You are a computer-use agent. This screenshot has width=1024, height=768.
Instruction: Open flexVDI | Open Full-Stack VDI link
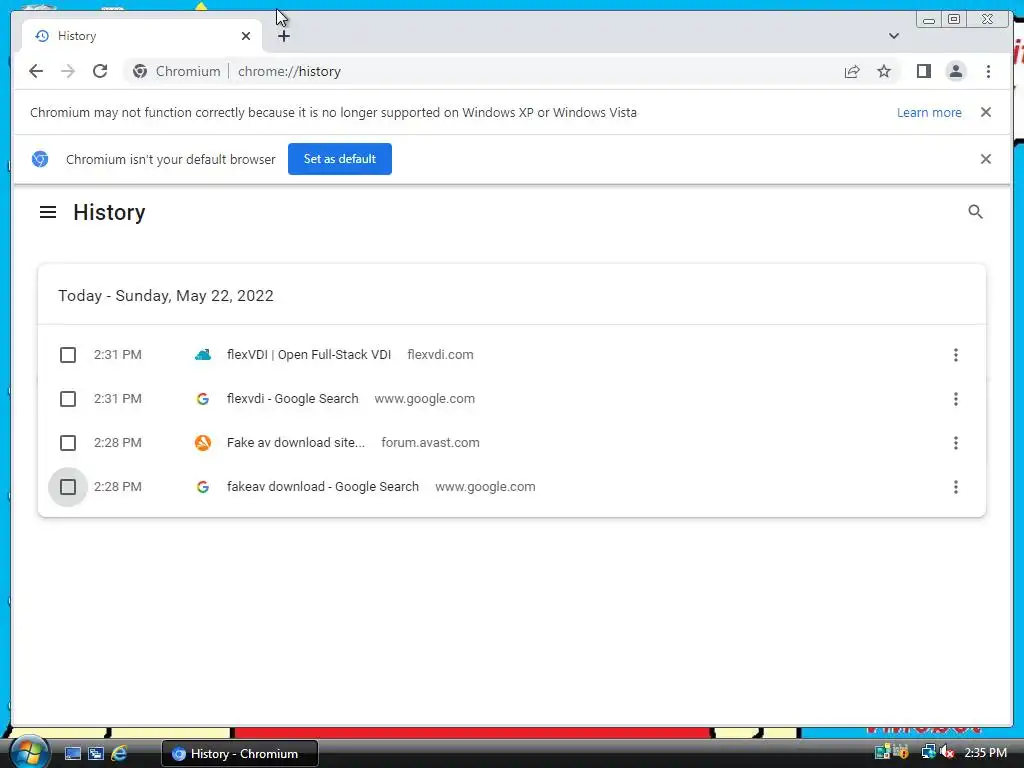[309, 355]
